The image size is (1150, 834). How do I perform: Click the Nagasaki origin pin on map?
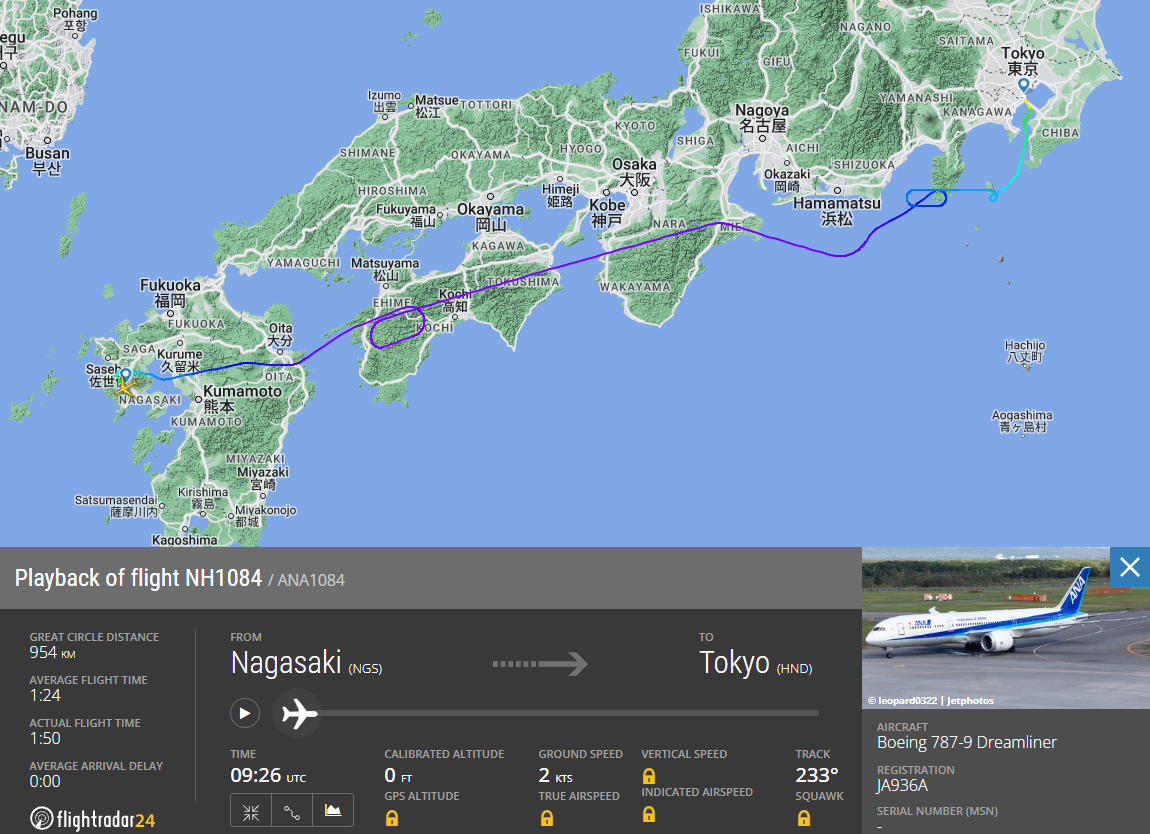click(x=126, y=376)
